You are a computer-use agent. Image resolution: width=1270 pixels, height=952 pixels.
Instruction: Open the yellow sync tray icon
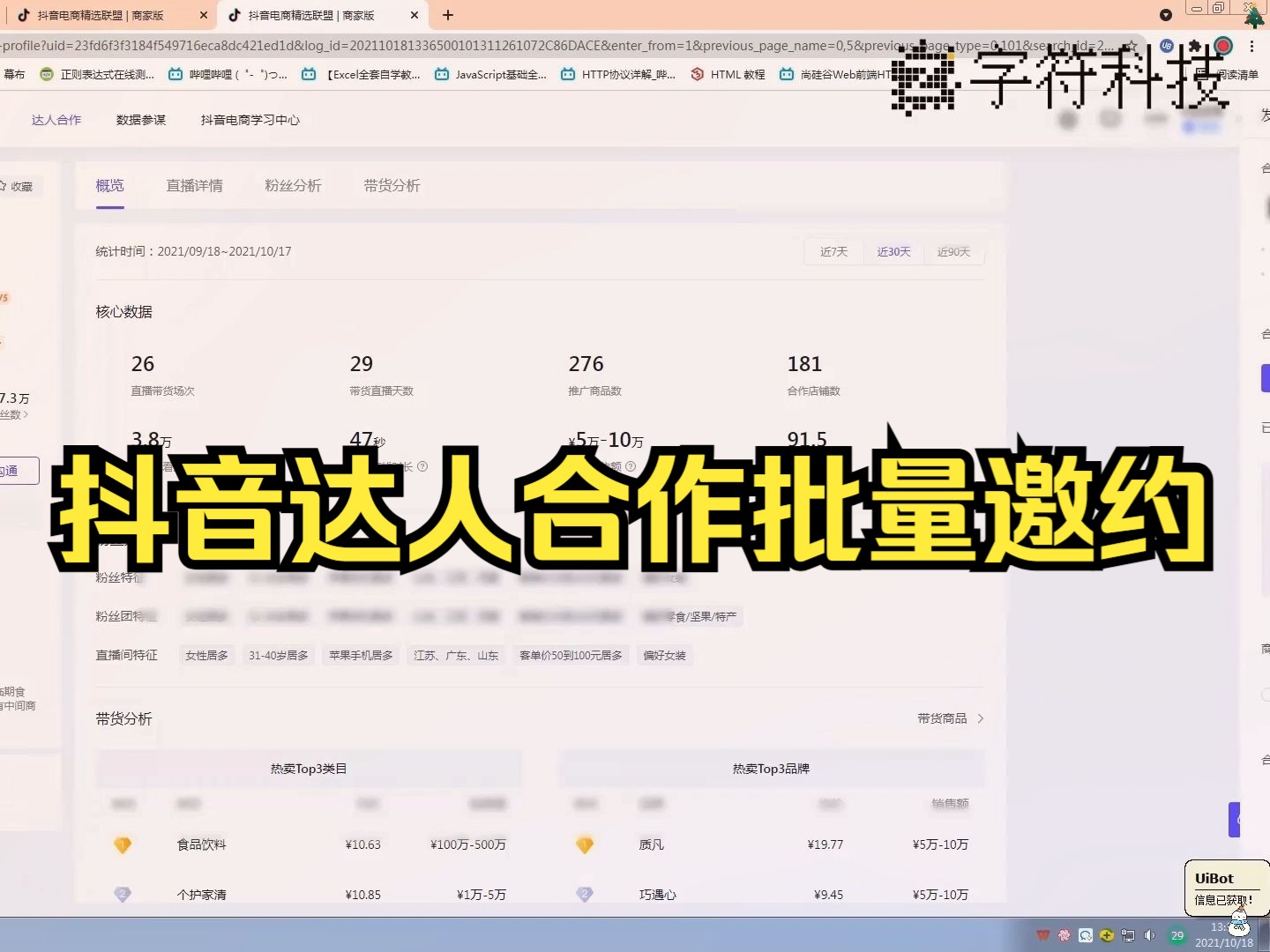[1107, 935]
